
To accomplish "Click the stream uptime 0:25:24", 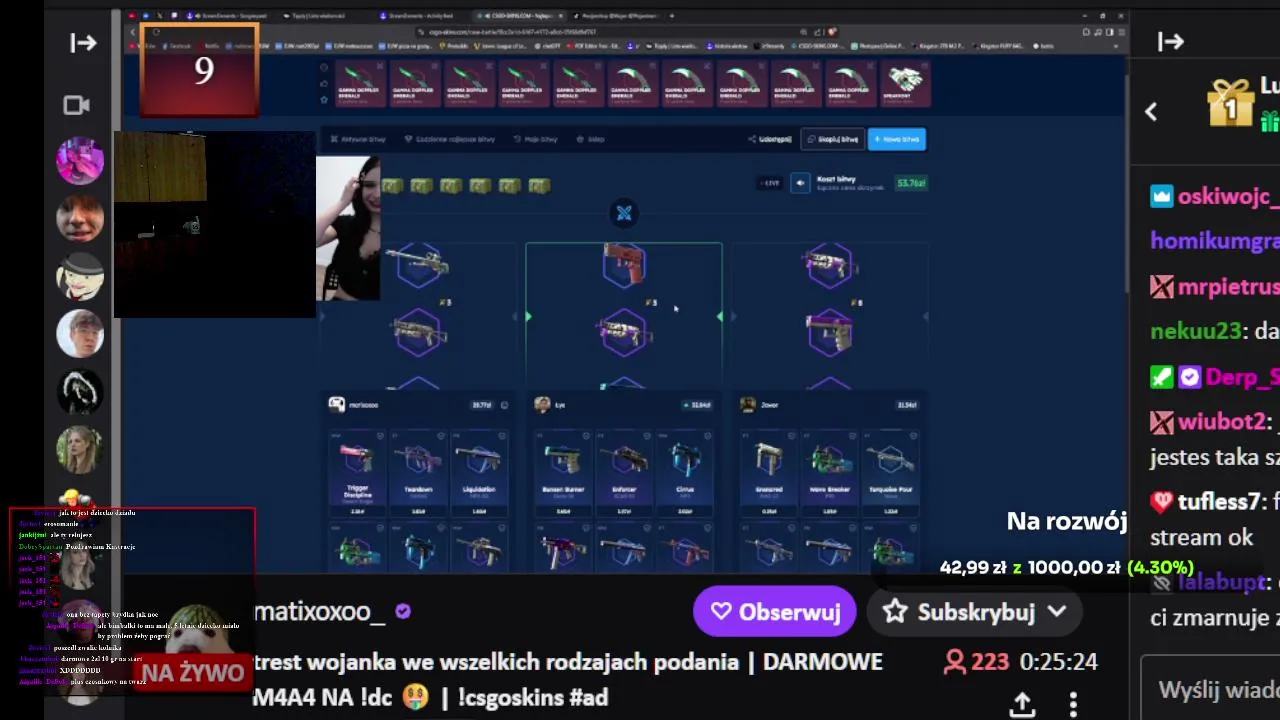I will [x=1058, y=662].
